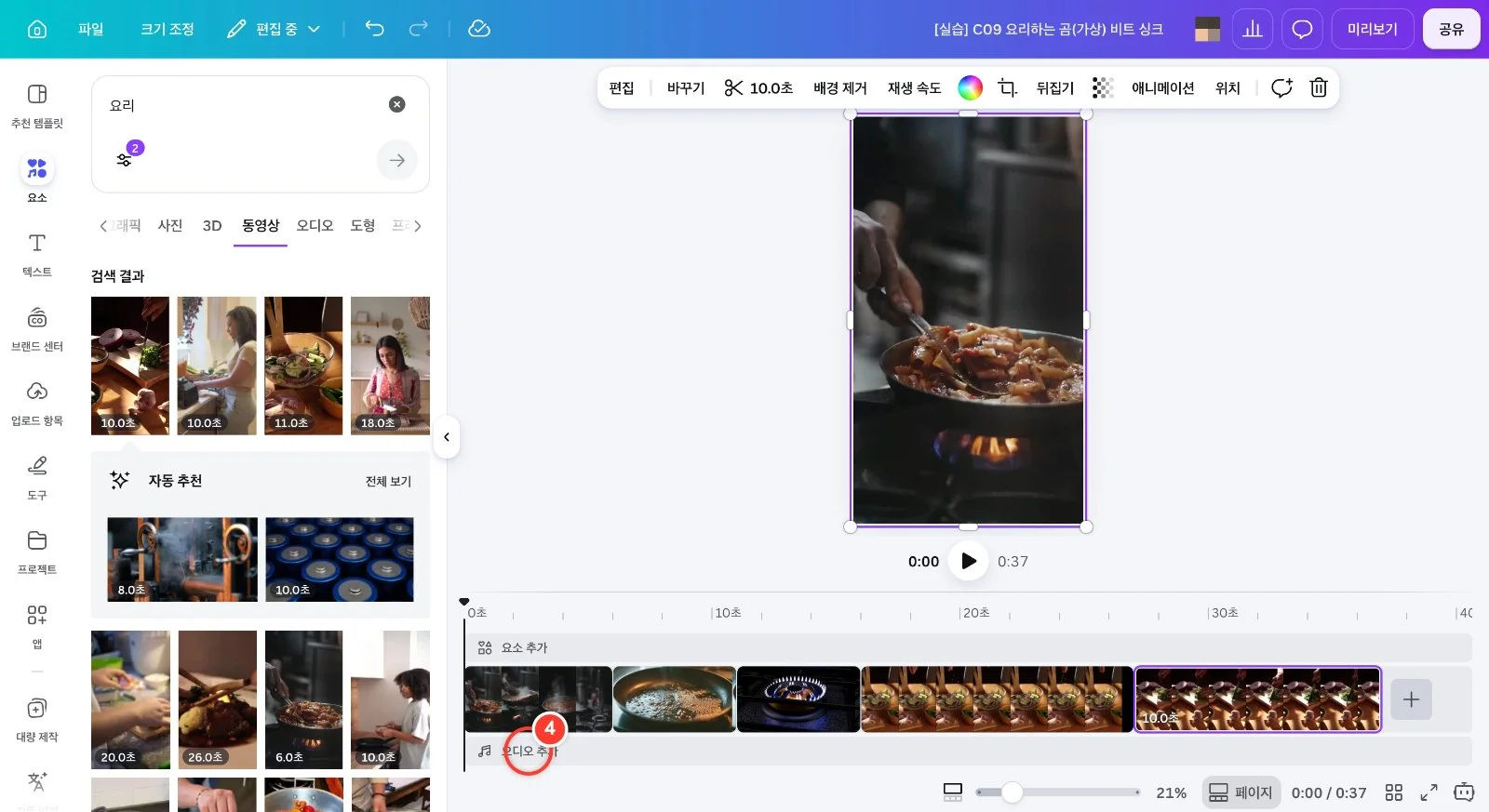Click 전체 보기 next to 자동 추천
Image resolution: width=1489 pixels, height=812 pixels.
click(388, 481)
